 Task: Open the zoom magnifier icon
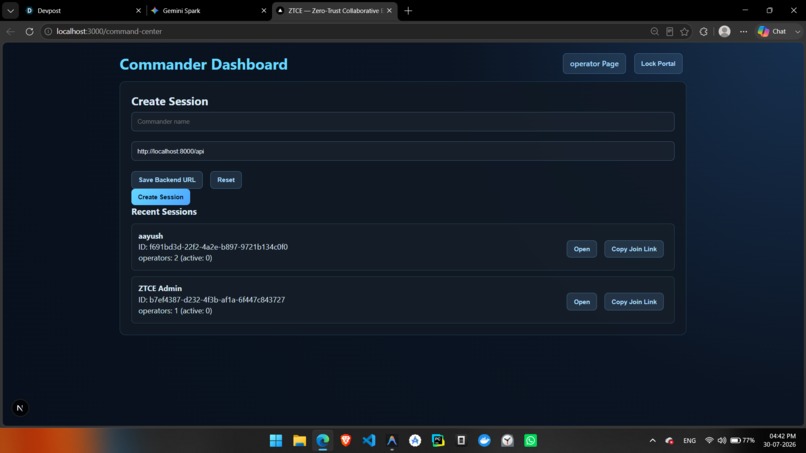pyautogui.click(x=654, y=31)
